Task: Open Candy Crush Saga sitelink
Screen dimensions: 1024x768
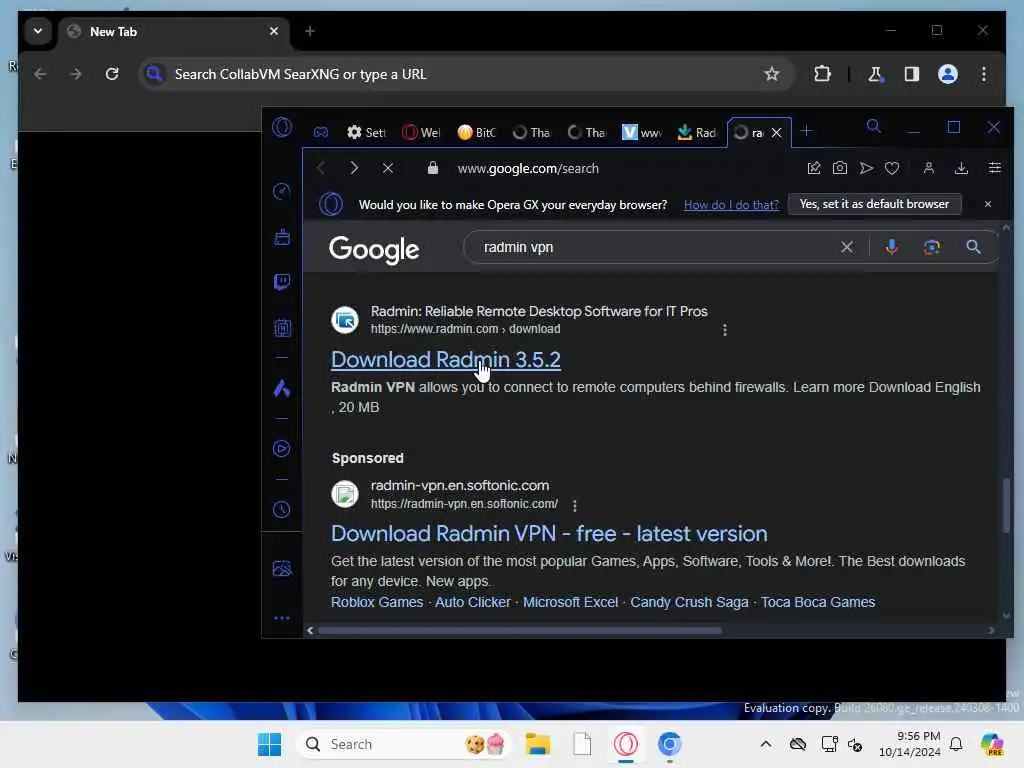Action: coord(689,602)
